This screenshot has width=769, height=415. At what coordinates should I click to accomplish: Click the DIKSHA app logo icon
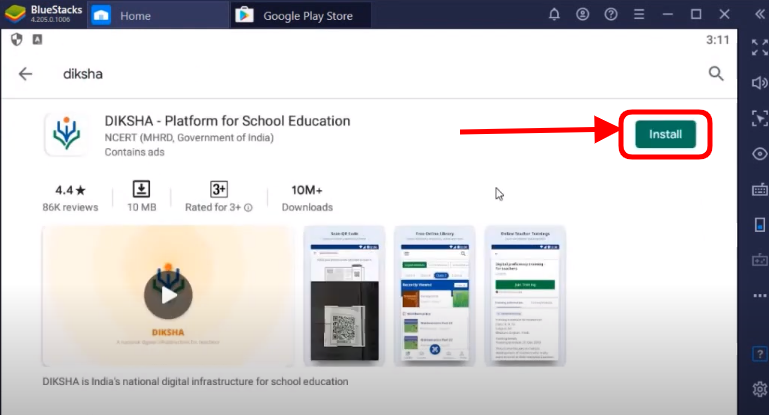point(66,134)
